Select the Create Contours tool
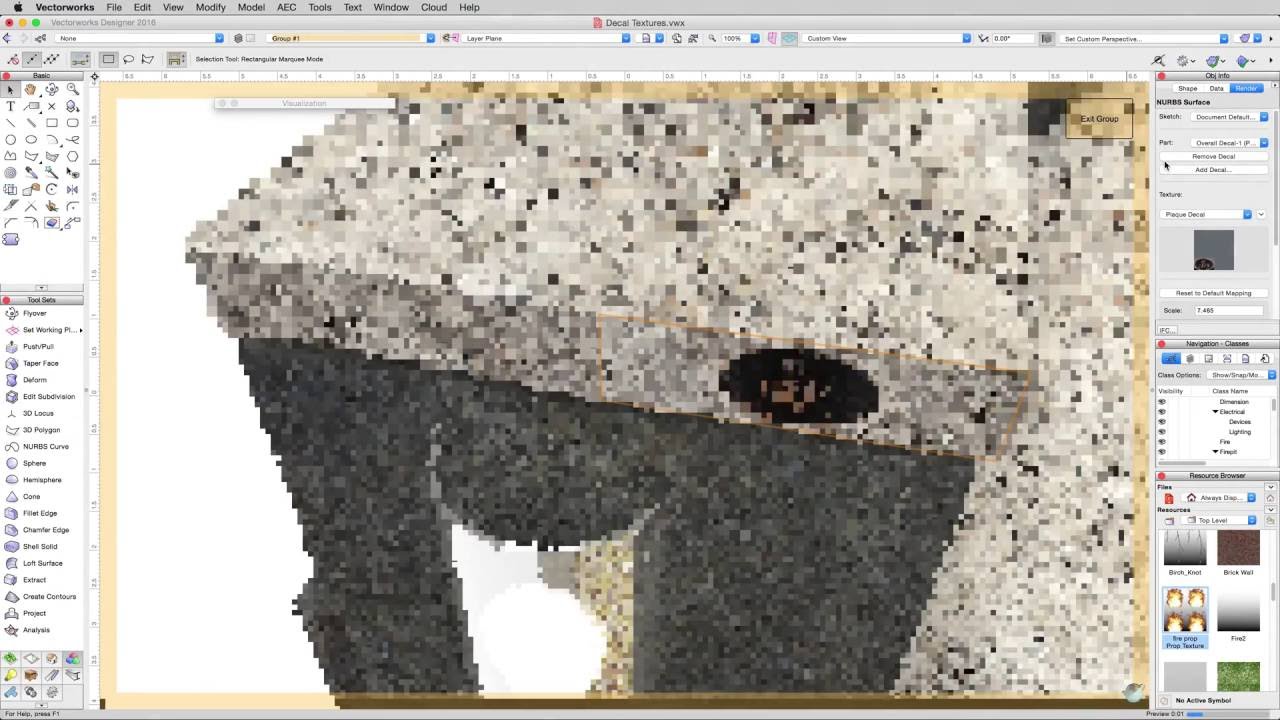 [x=49, y=597]
